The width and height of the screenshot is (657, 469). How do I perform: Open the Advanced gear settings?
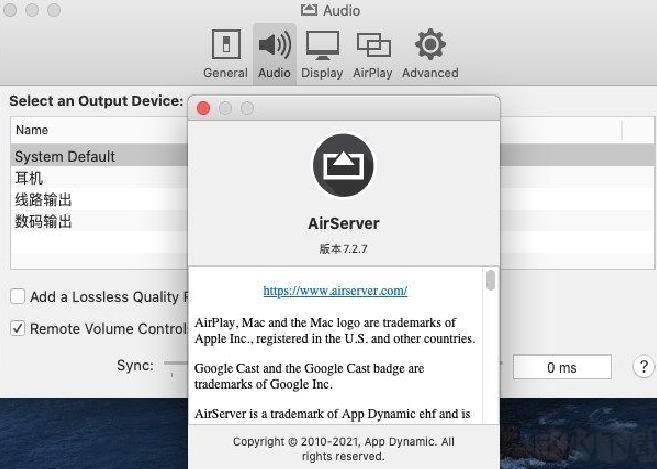[x=430, y=54]
